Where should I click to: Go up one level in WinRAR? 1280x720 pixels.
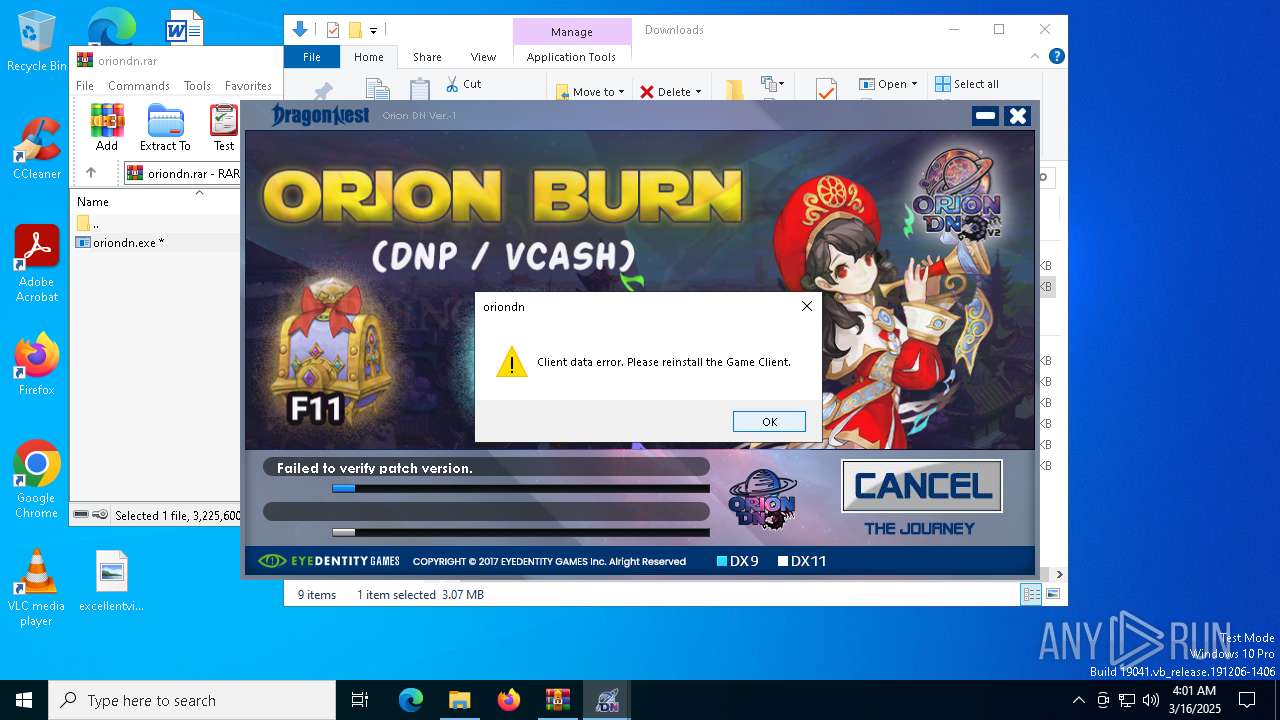pyautogui.click(x=91, y=173)
